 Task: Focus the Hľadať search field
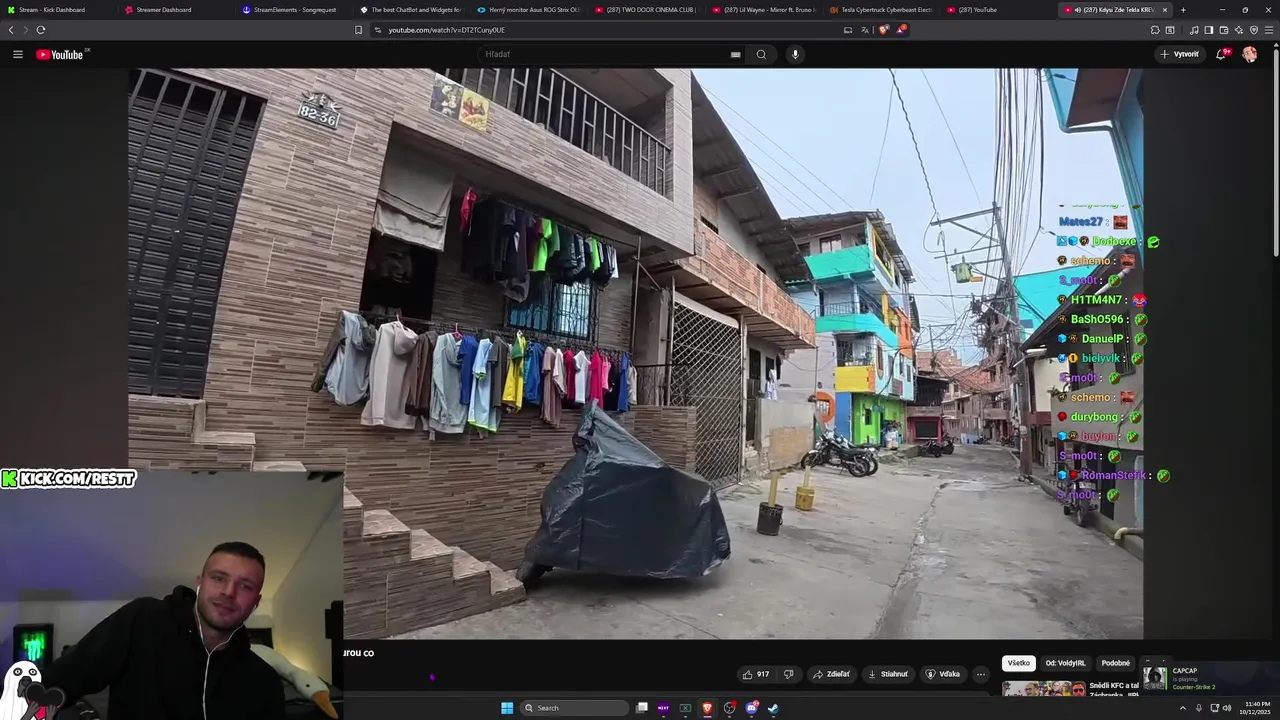pyautogui.click(x=610, y=54)
